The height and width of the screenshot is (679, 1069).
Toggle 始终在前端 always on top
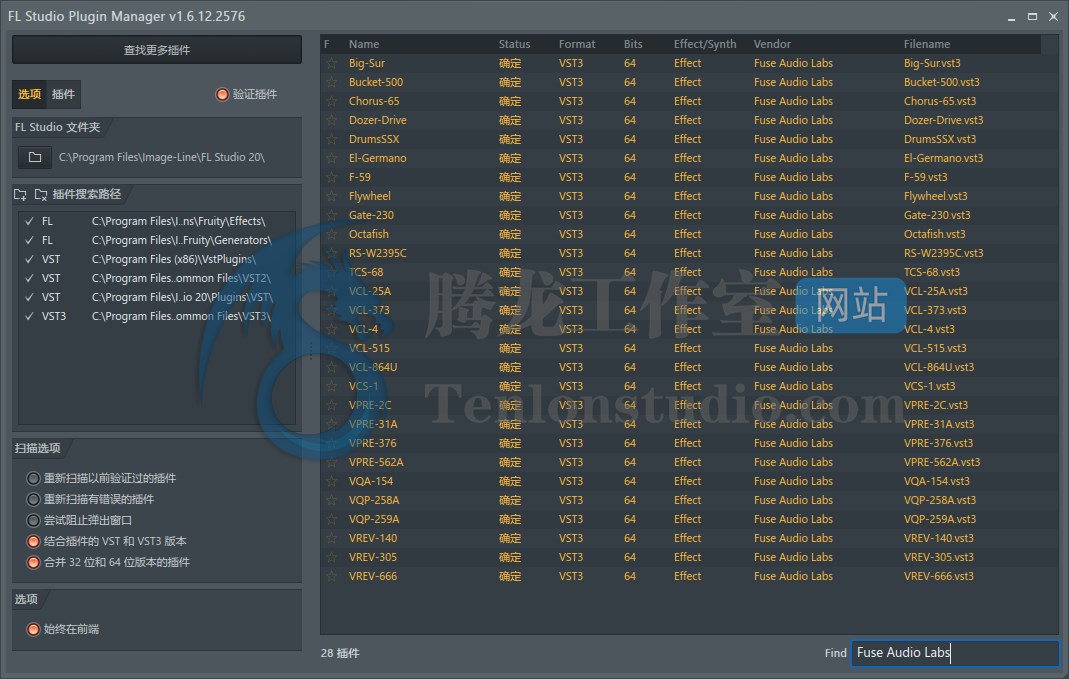(33, 629)
